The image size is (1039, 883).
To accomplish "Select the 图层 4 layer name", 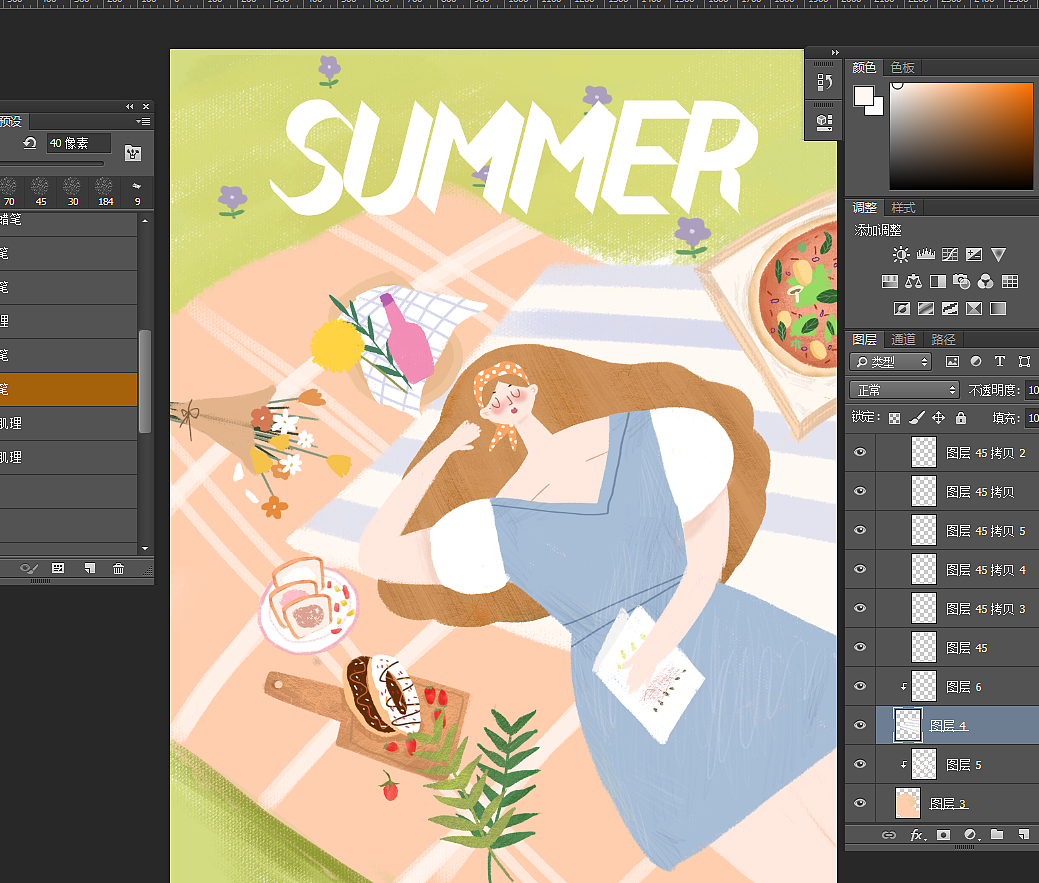I will 948,725.
